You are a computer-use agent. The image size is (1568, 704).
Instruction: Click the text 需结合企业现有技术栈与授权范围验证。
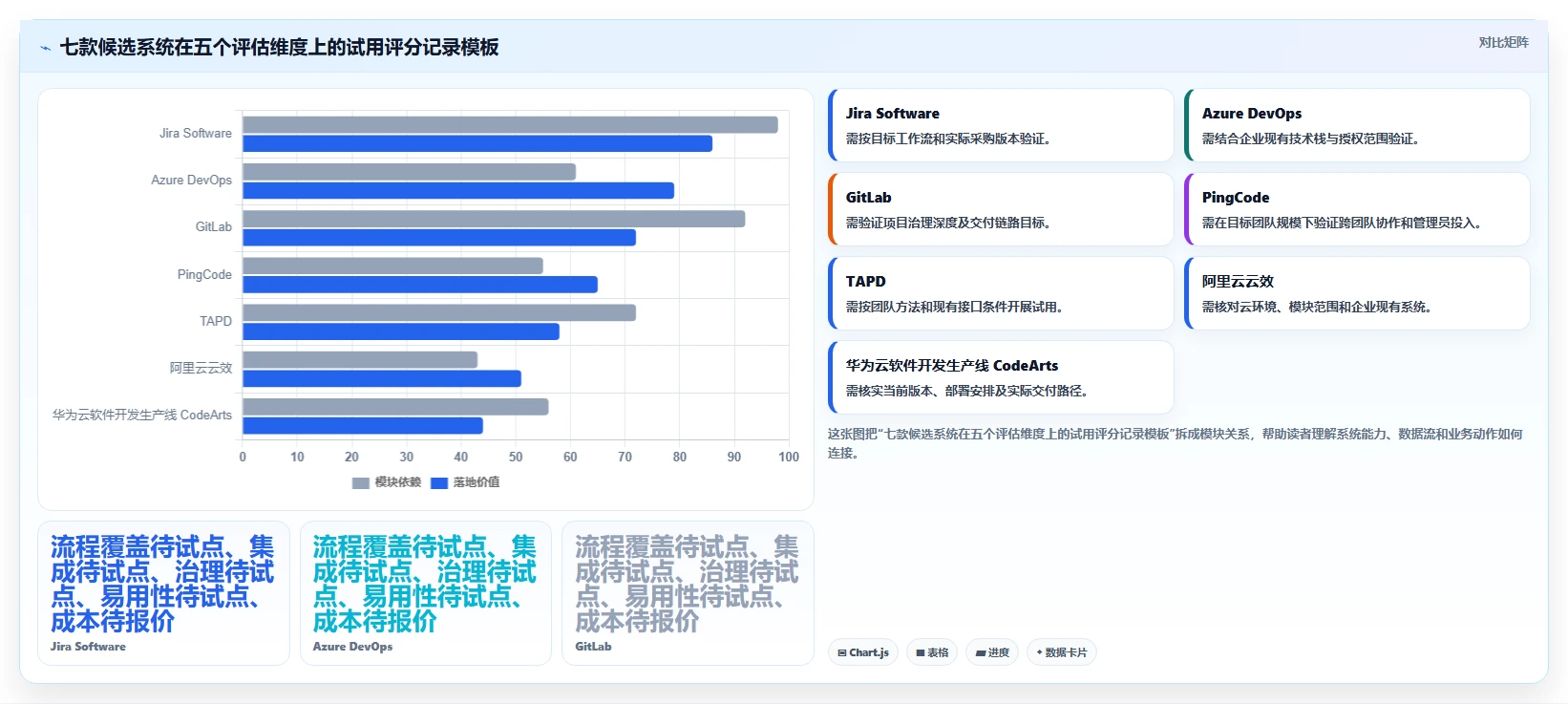[x=1312, y=139]
